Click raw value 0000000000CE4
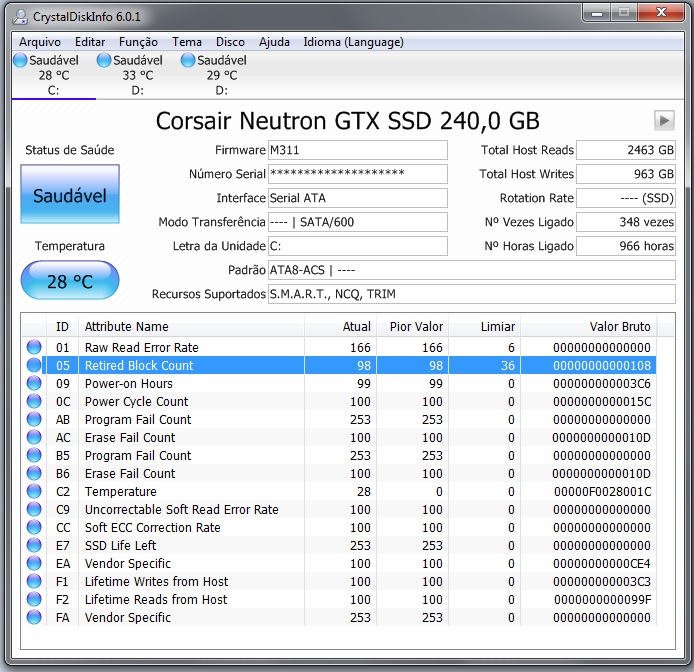694x672 pixels. [x=601, y=564]
